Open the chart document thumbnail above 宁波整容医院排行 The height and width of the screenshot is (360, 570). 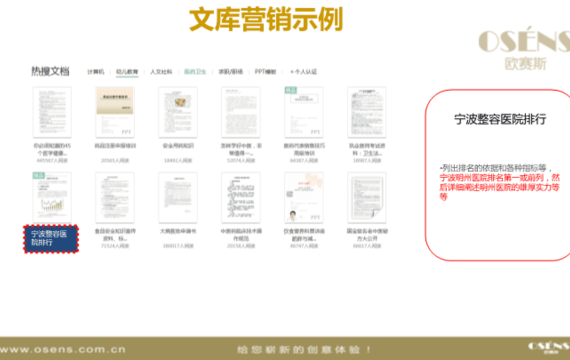click(x=52, y=197)
